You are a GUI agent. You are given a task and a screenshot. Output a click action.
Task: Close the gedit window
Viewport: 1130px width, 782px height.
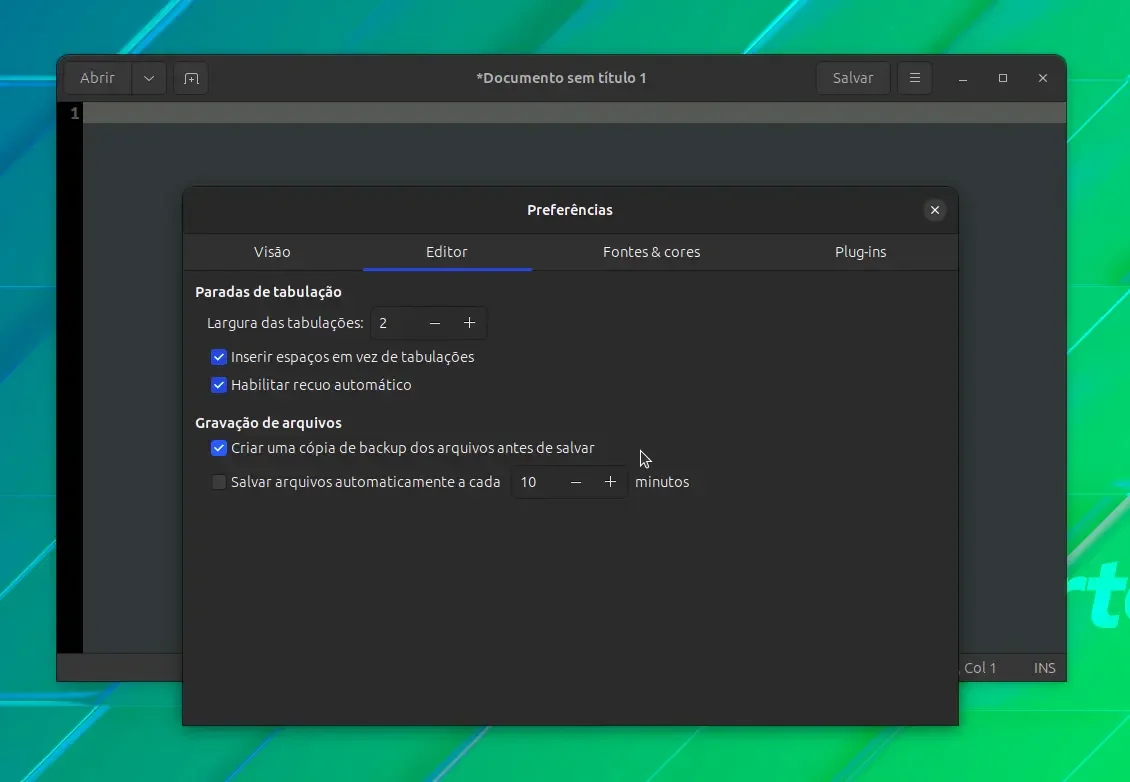tap(1043, 78)
